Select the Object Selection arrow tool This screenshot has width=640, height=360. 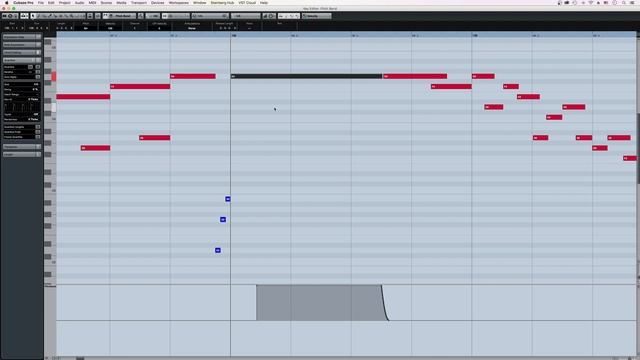coord(33,16)
